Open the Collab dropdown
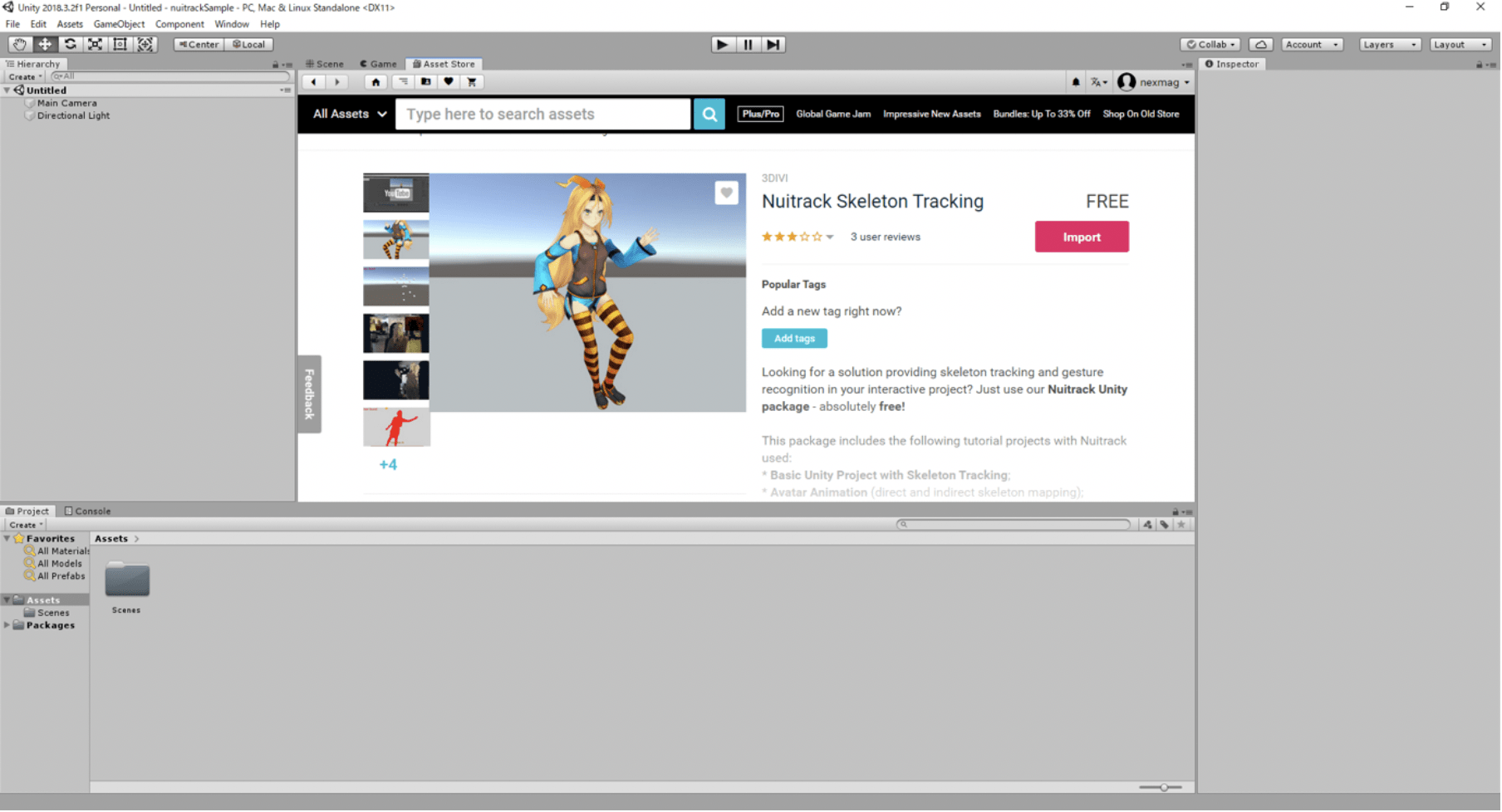Image resolution: width=1502 pixels, height=812 pixels. click(x=1210, y=45)
